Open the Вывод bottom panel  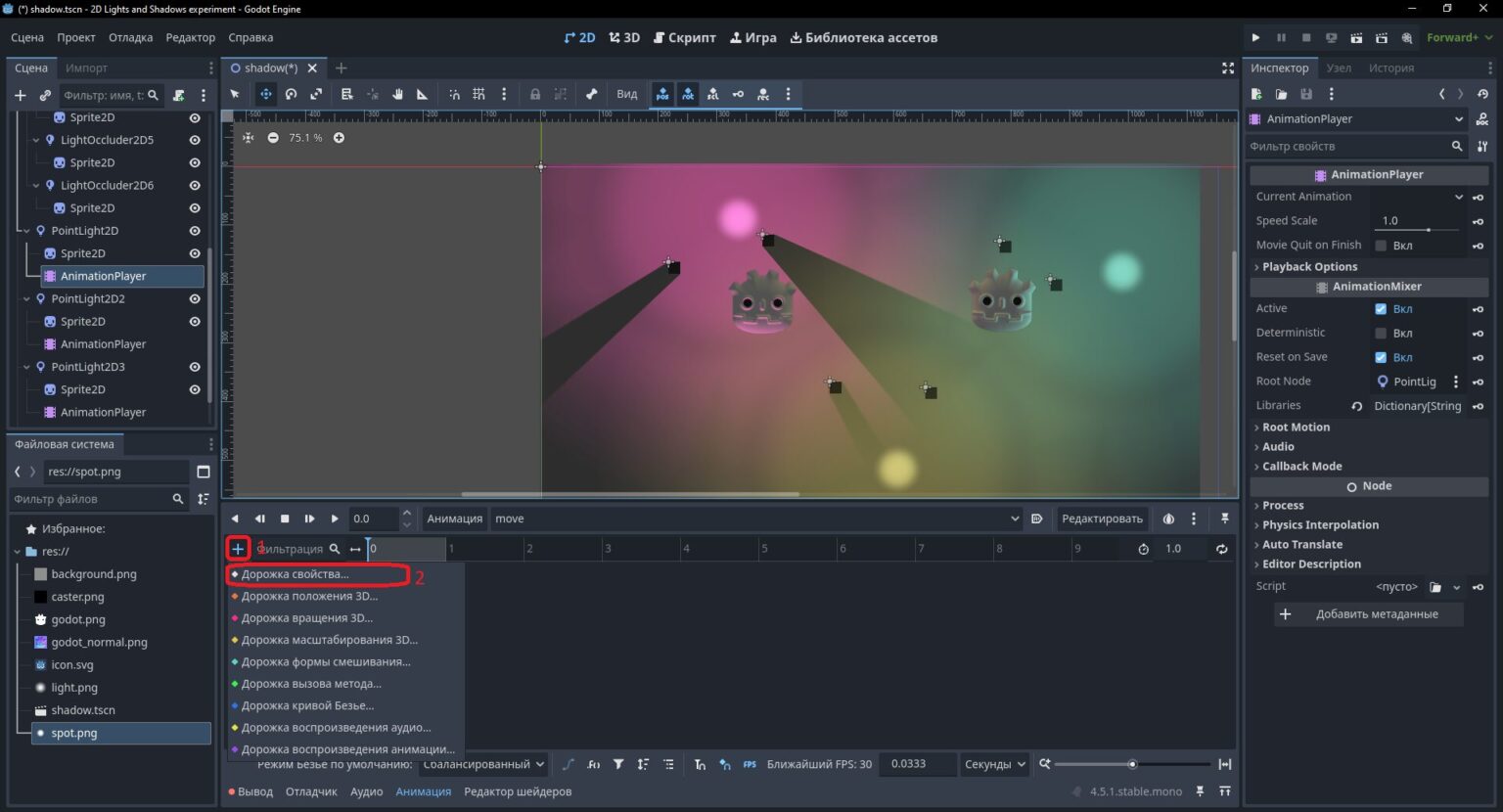[250, 791]
